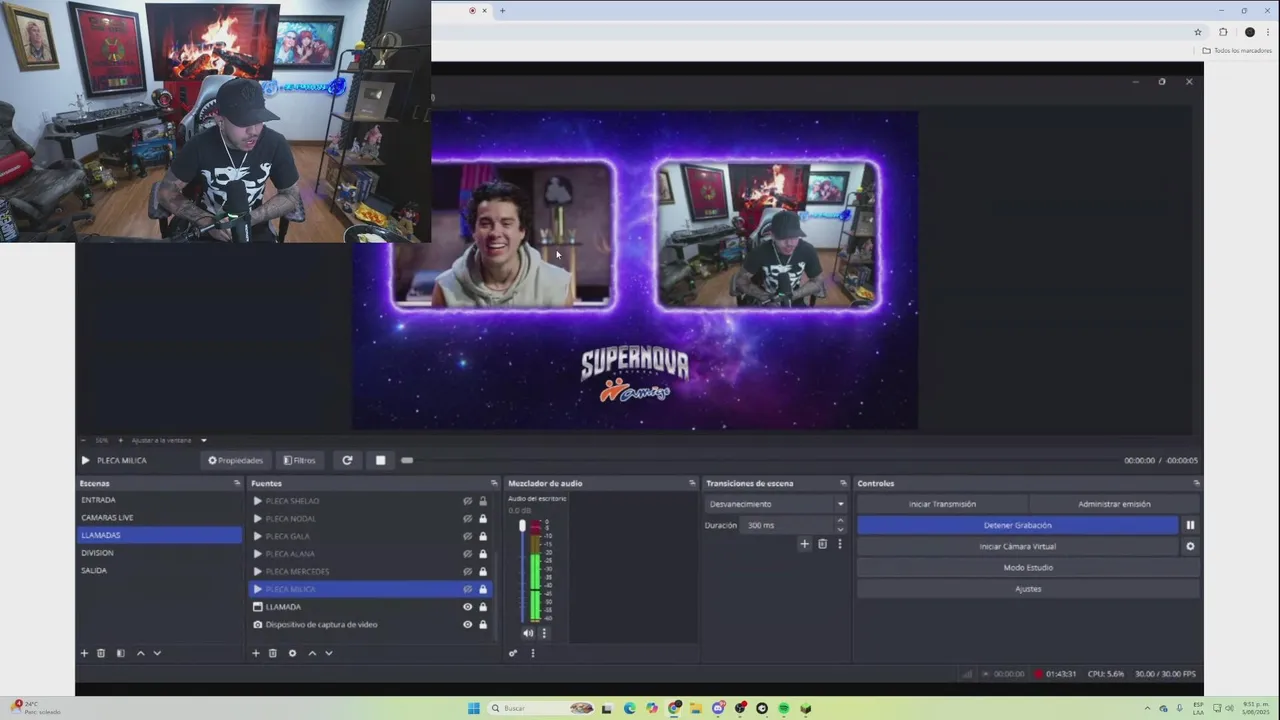This screenshot has width=1280, height=720.
Task: Add a configurable transition with plus
Action: [804, 544]
